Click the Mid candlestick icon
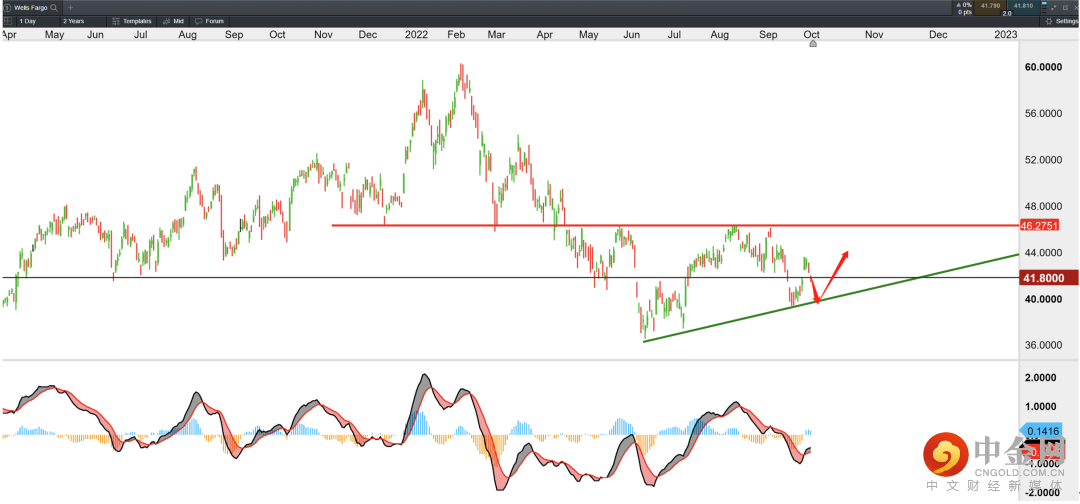This screenshot has height=504, width=1080. click(167, 21)
